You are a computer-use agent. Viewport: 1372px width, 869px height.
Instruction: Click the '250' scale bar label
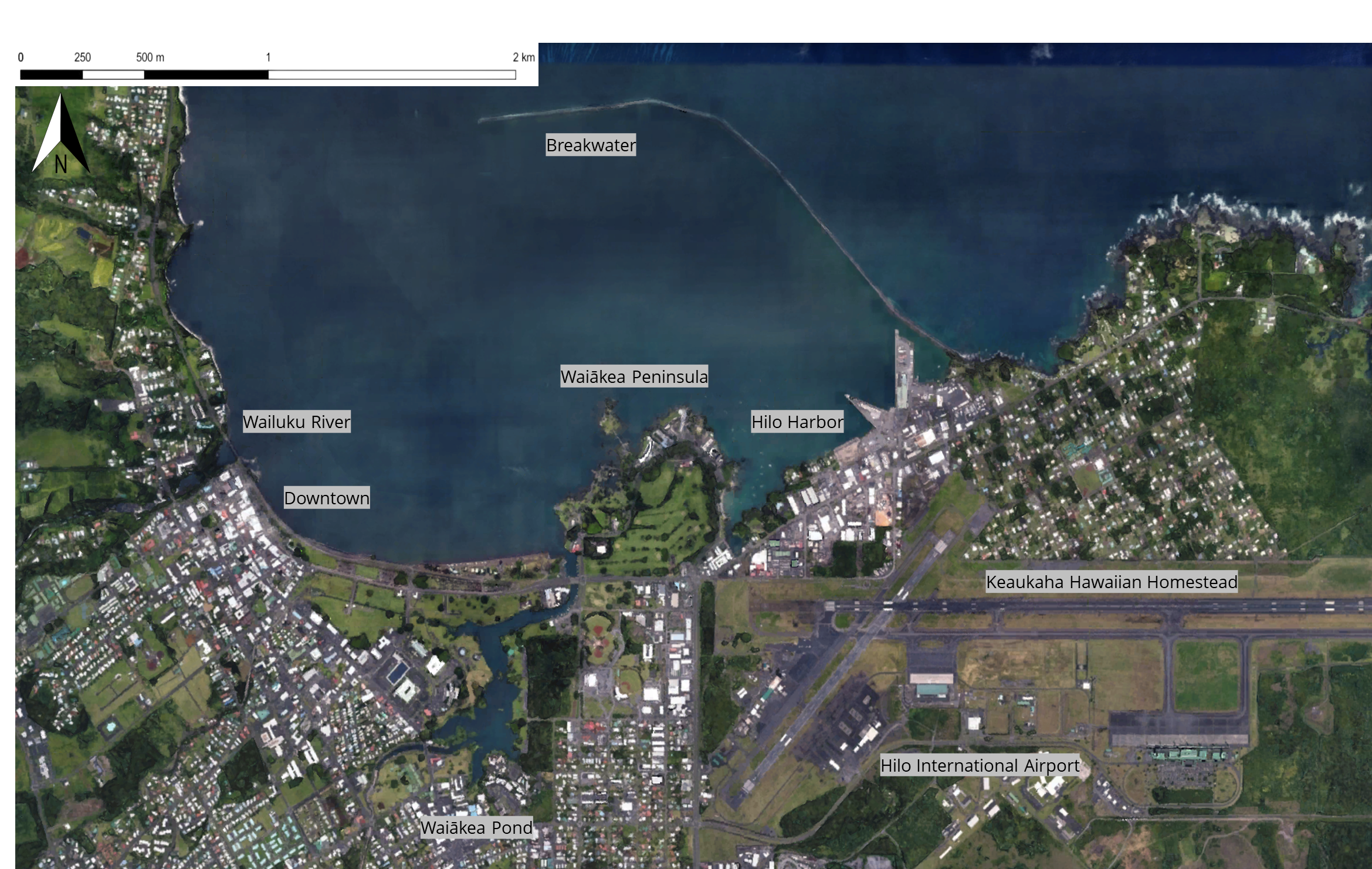tap(83, 57)
